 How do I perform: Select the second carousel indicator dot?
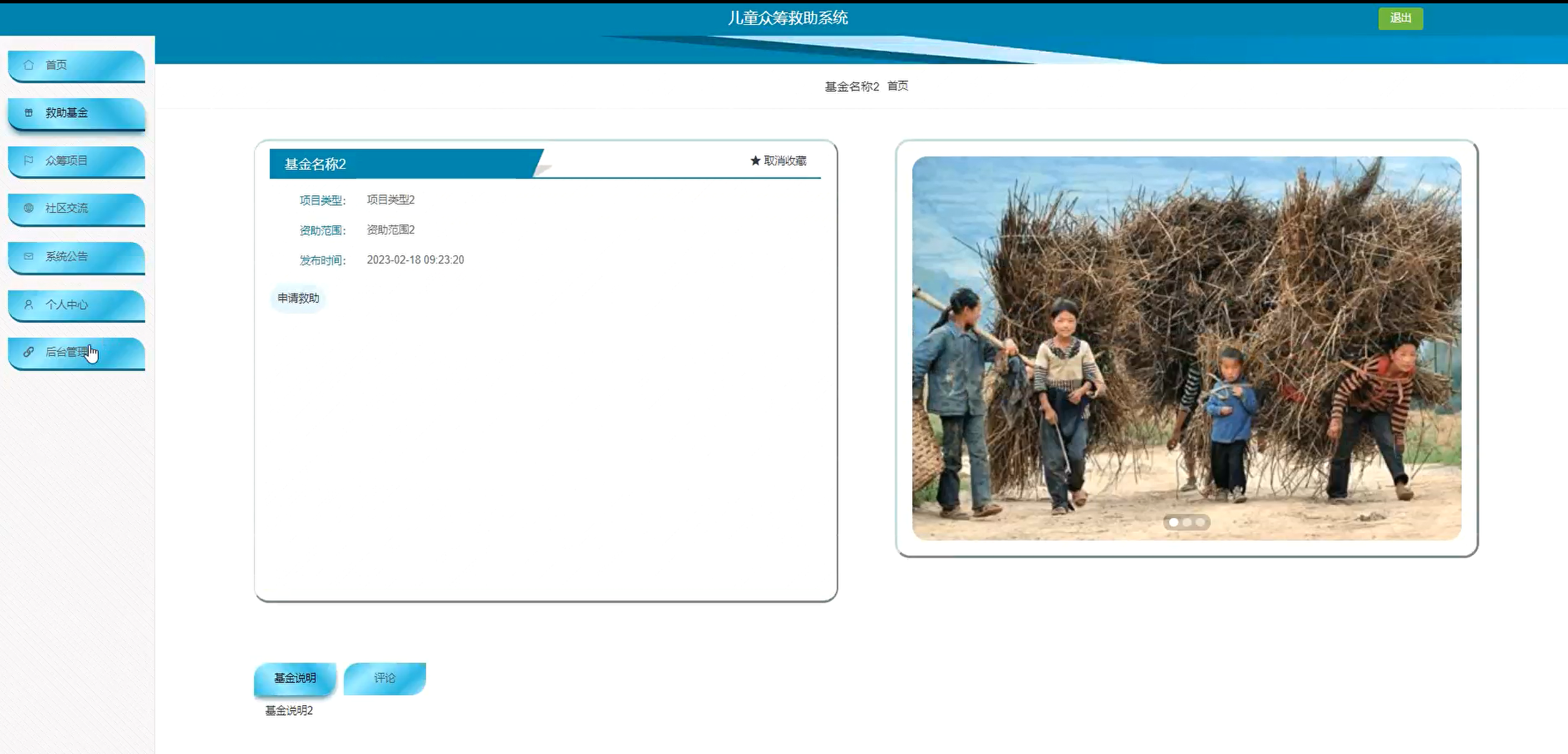[x=1187, y=522]
